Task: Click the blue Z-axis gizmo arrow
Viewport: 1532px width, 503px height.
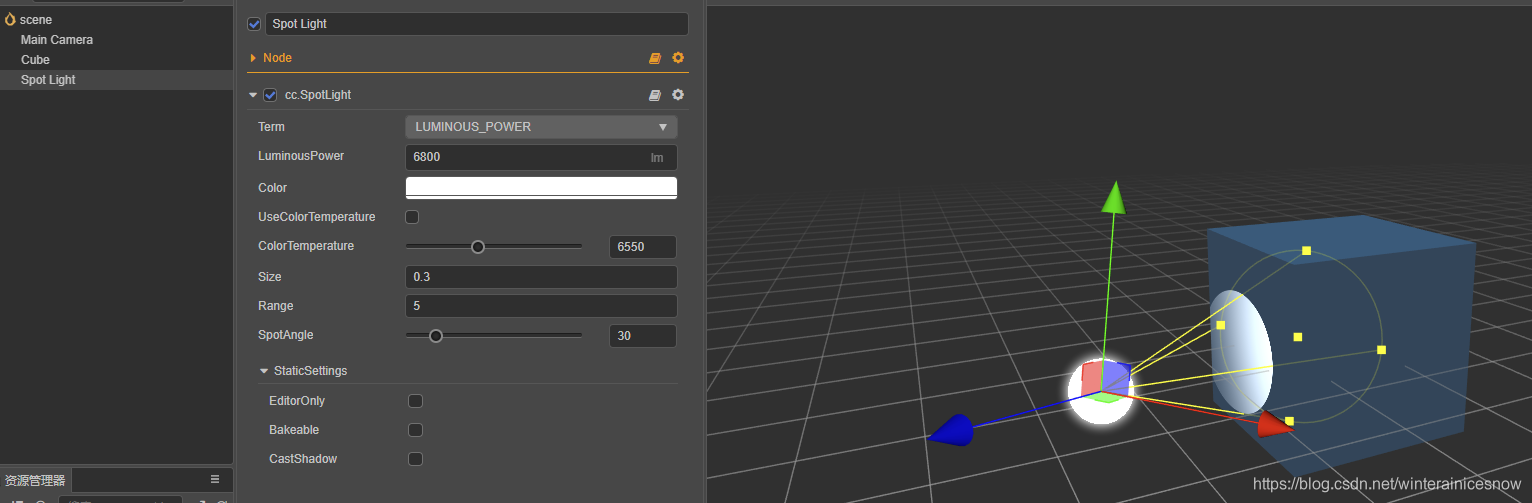Action: [x=950, y=430]
